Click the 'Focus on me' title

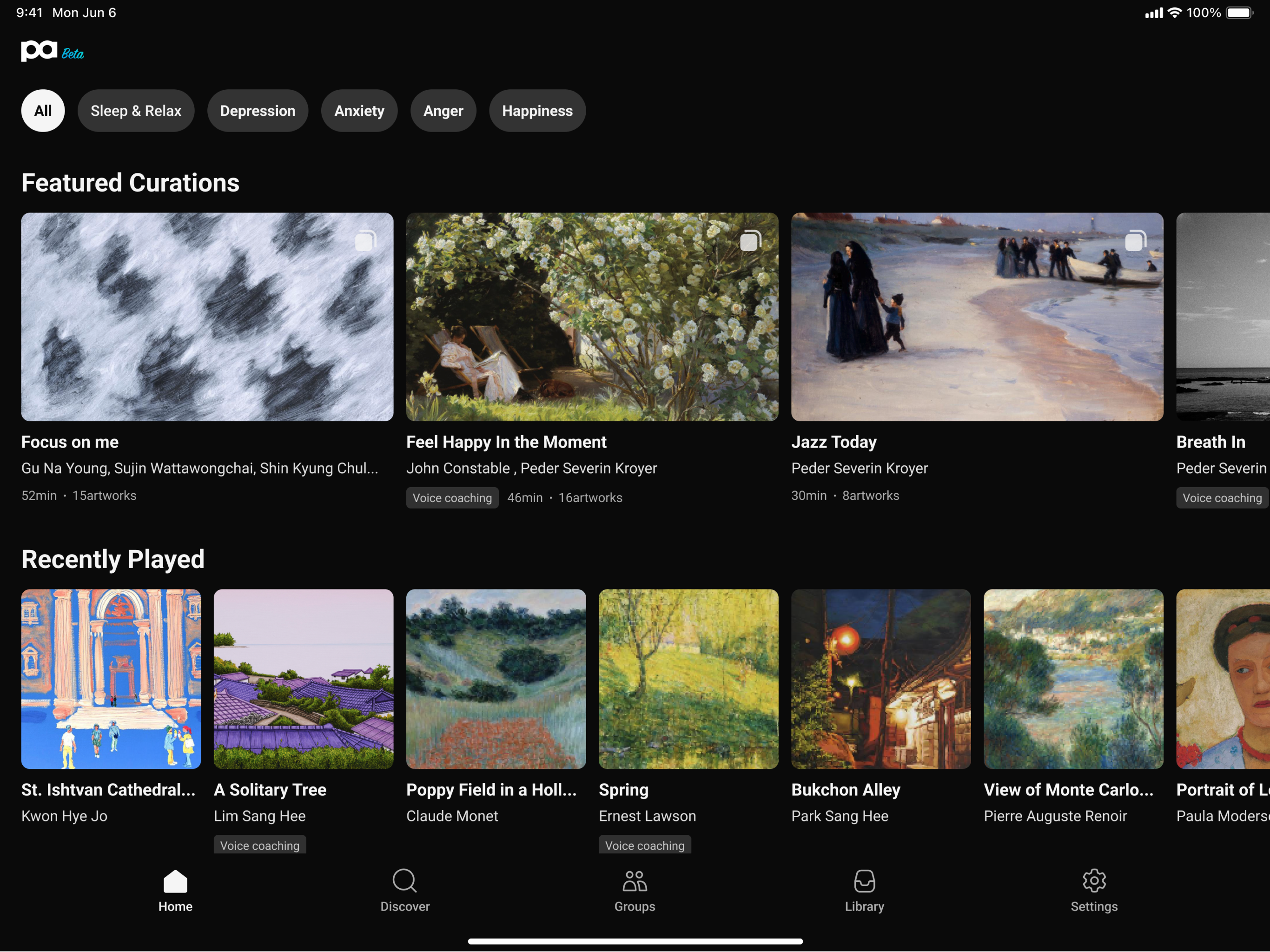tap(70, 442)
